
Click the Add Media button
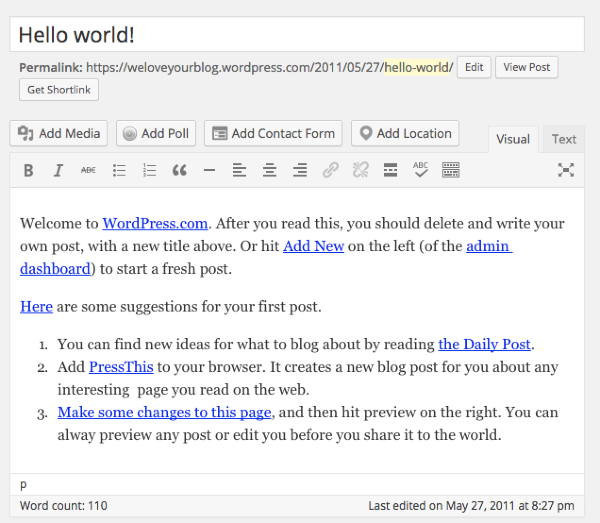(x=59, y=133)
